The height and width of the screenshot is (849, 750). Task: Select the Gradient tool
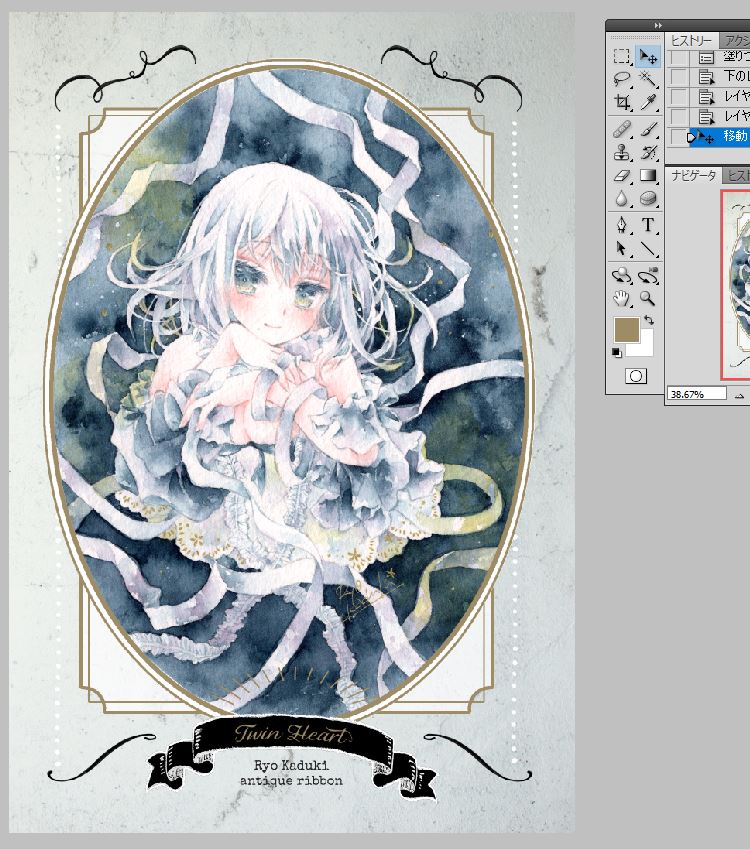point(648,175)
